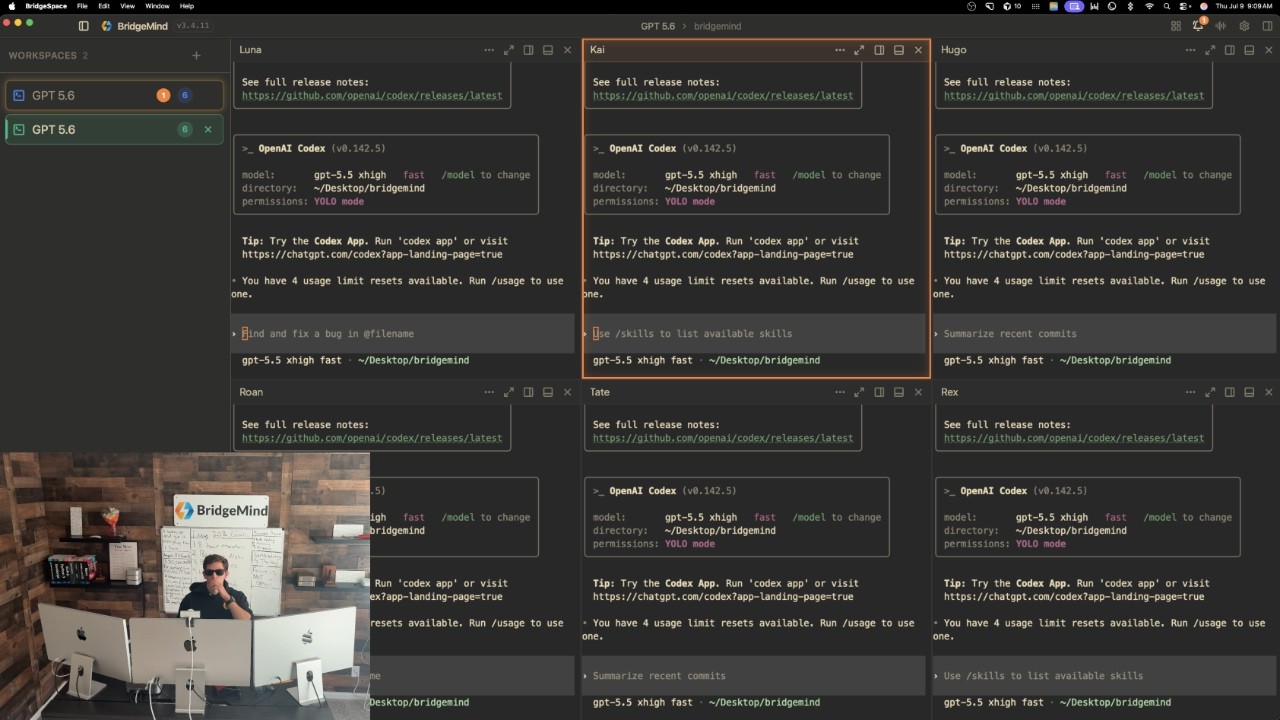Screen dimensions: 1280x720
Task: Open the File menu
Action: pos(82,6)
